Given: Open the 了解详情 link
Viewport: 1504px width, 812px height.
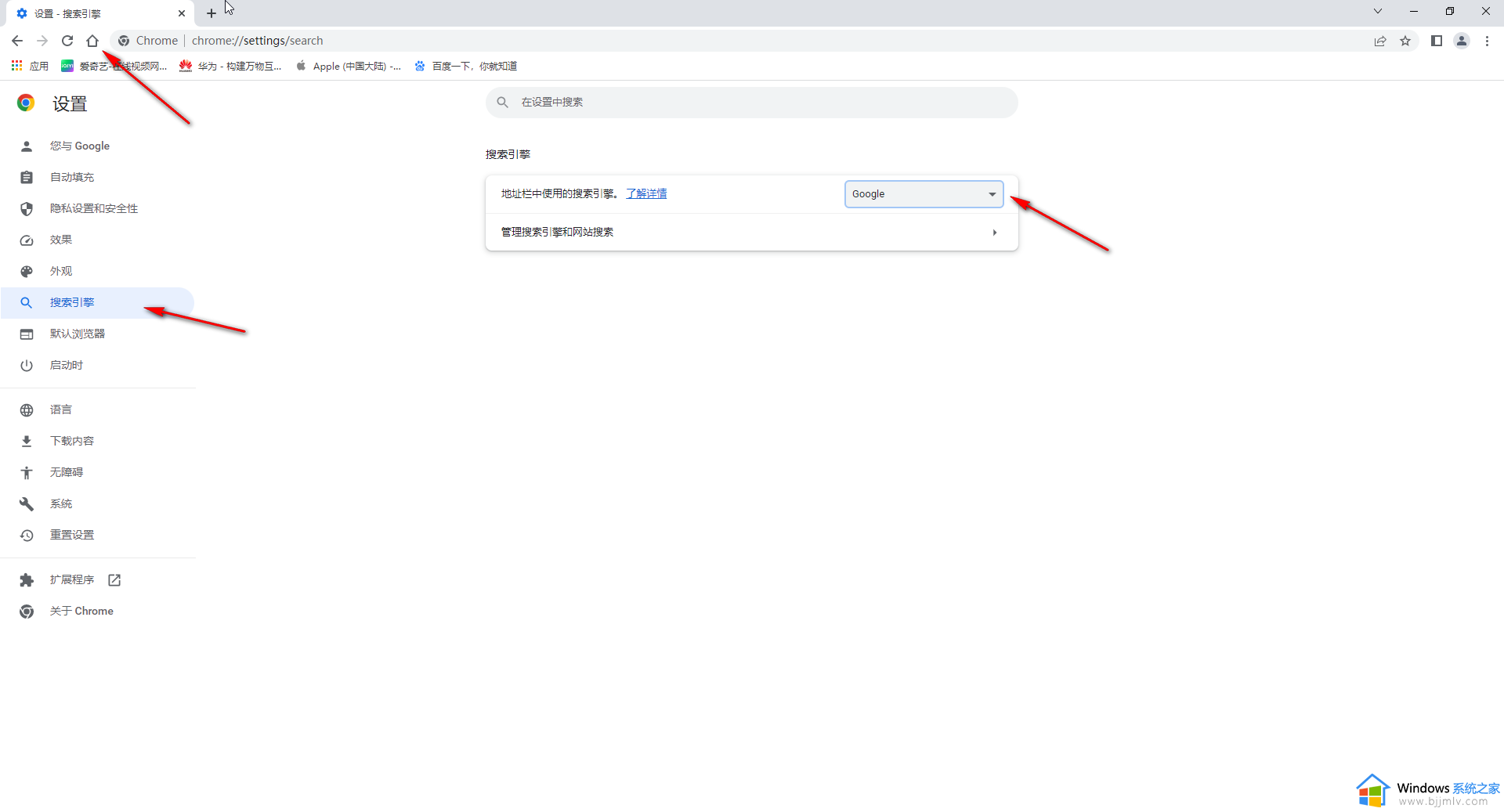Looking at the screenshot, I should point(646,193).
